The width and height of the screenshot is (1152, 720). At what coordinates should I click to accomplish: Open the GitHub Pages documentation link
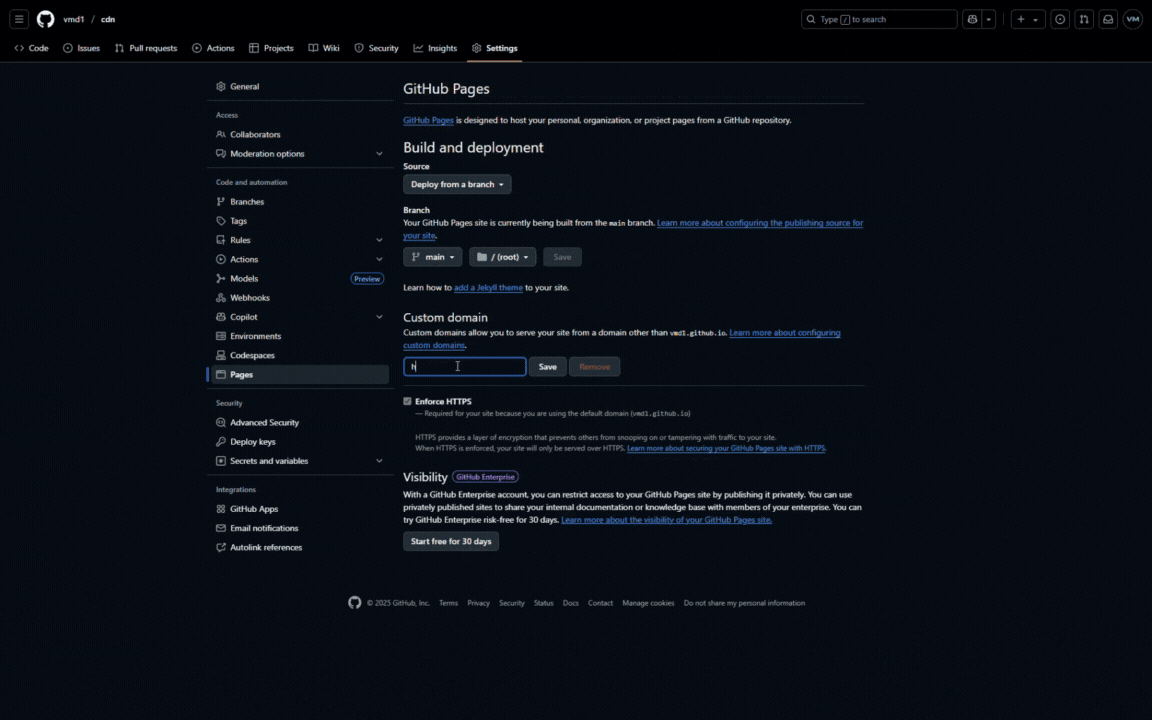pyautogui.click(x=428, y=120)
